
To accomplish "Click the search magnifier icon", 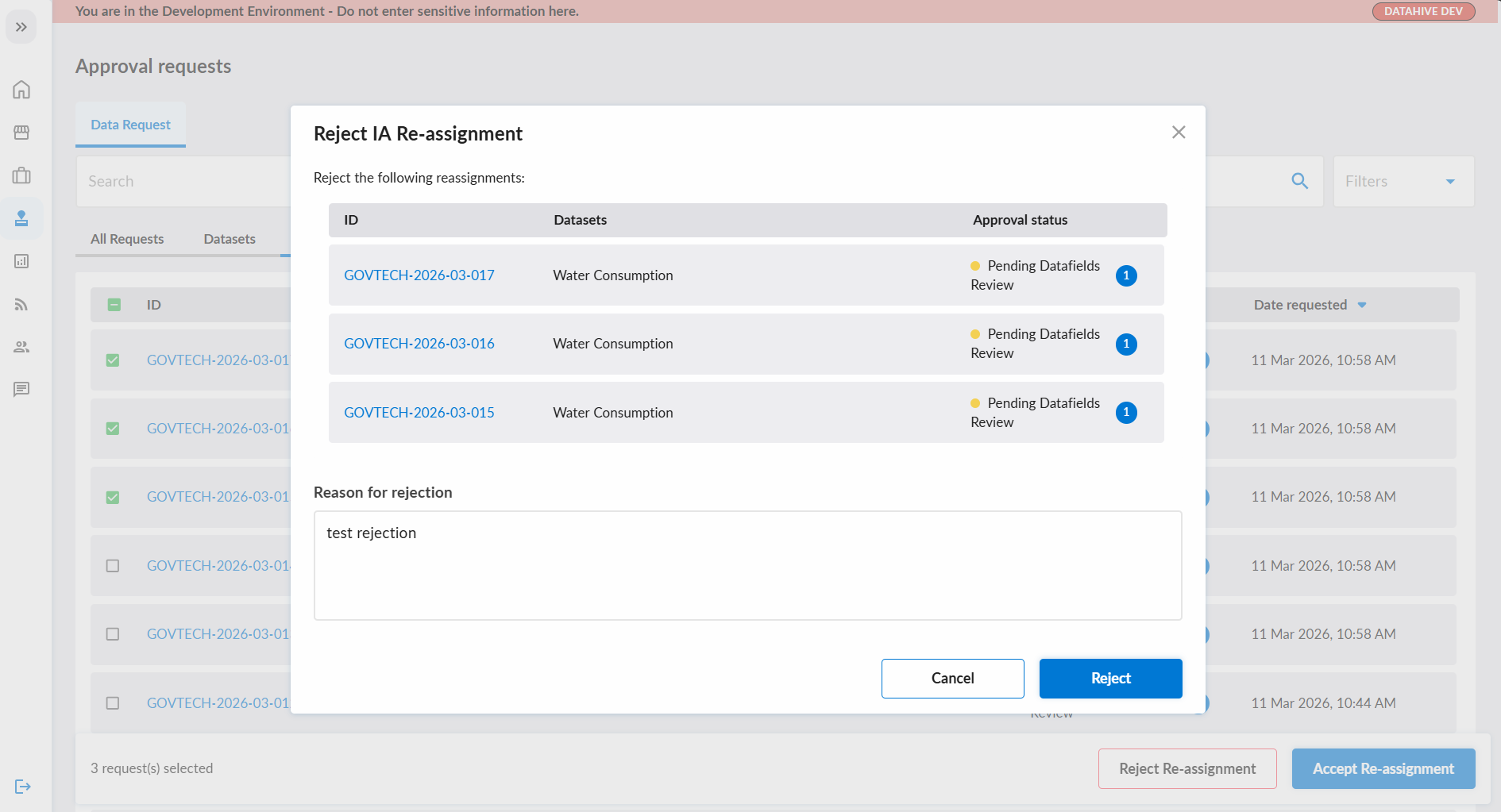I will pos(1299,181).
